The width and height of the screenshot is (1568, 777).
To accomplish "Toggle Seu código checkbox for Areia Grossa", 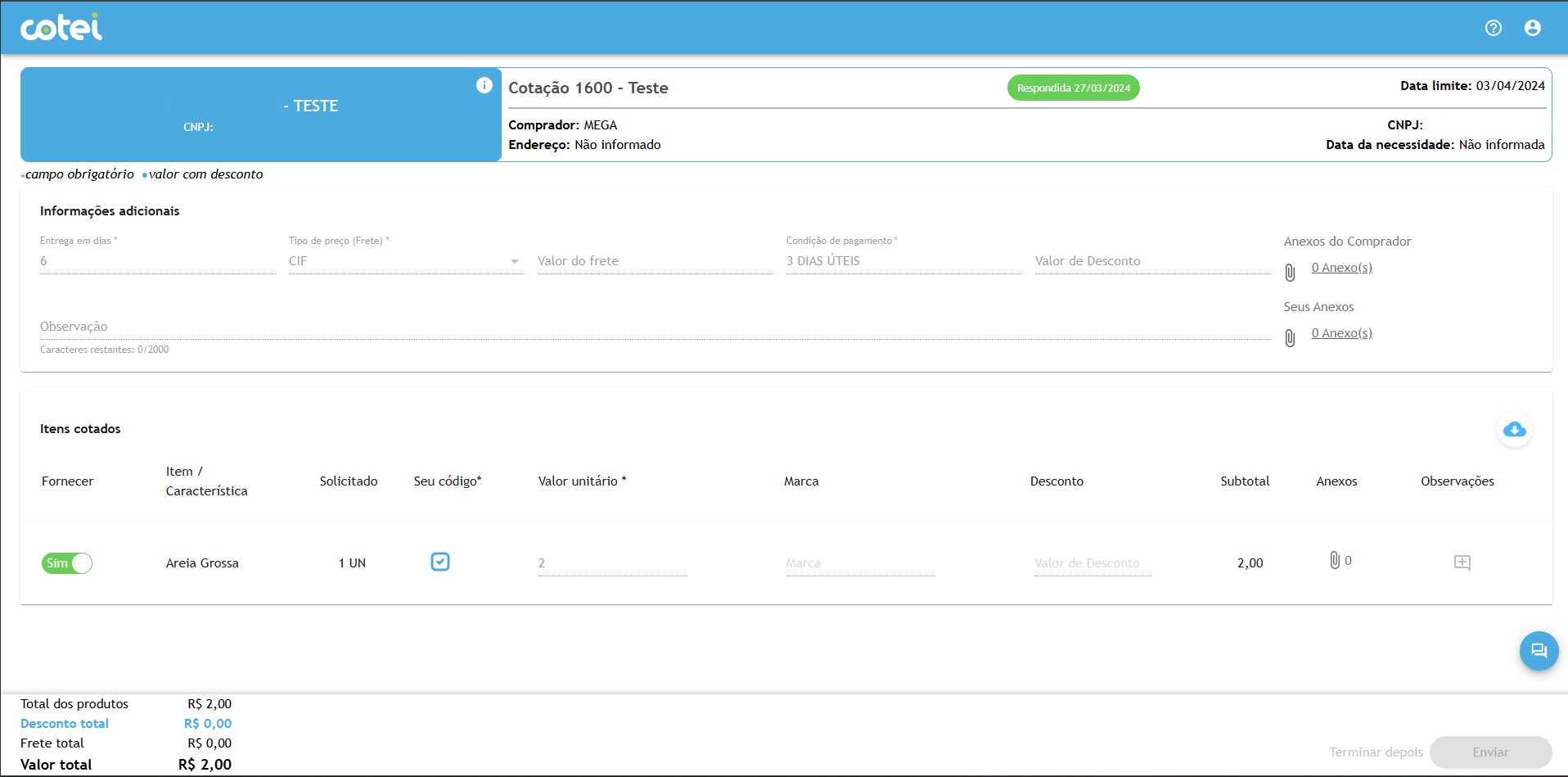I will (440, 562).
